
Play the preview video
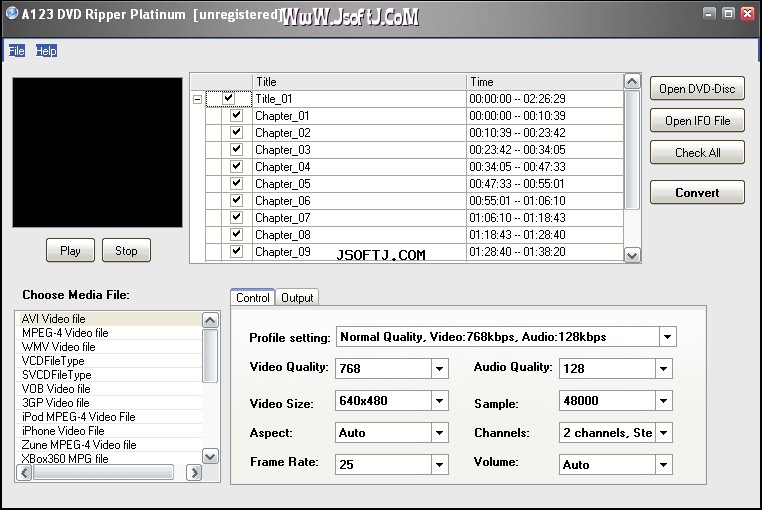pos(70,250)
